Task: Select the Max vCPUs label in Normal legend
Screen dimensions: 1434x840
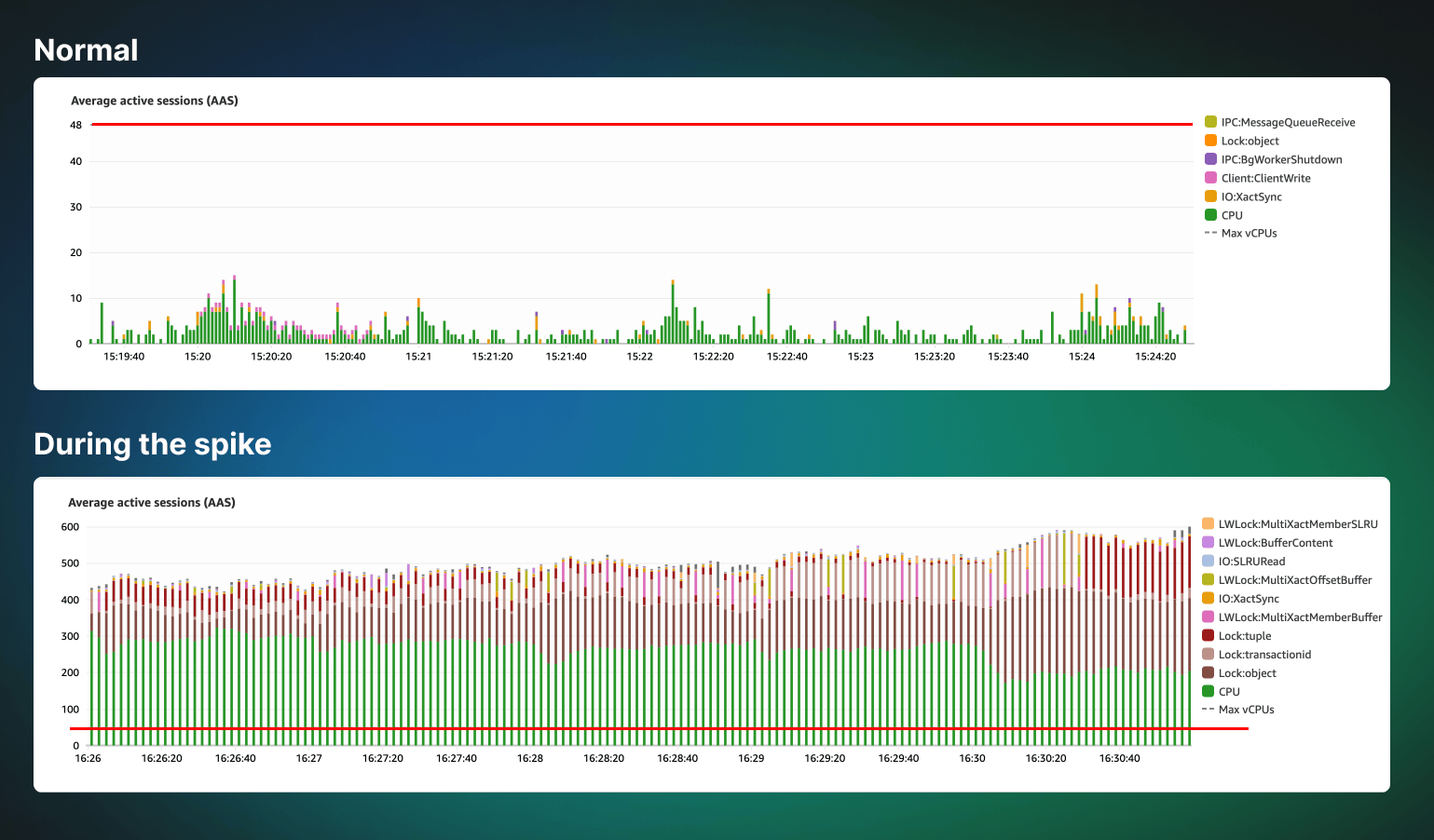Action: [x=1249, y=233]
